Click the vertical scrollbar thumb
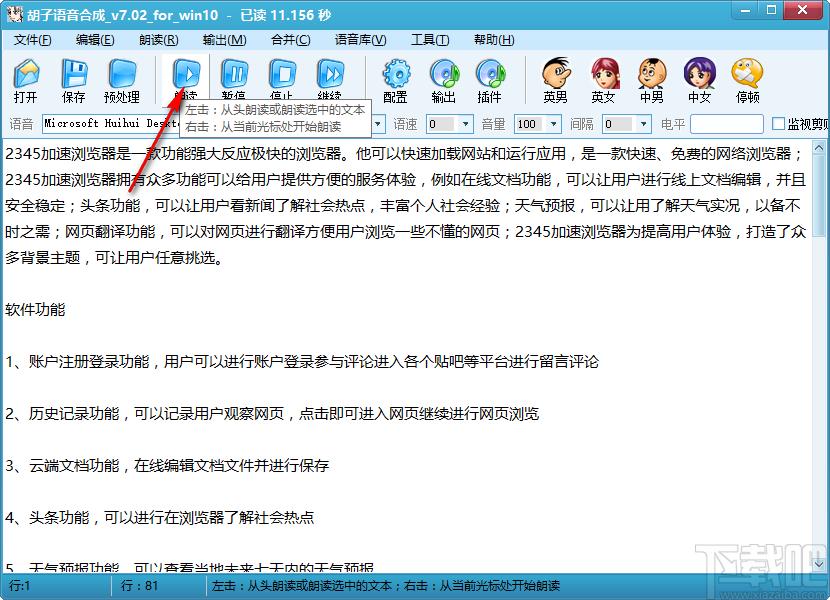Image resolution: width=830 pixels, height=600 pixels. (819, 196)
